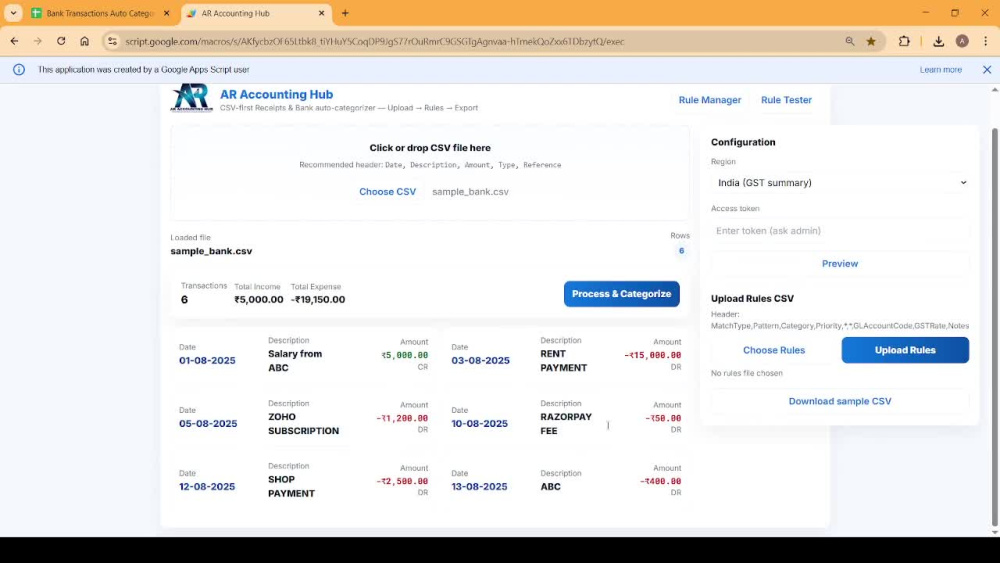
Task: Click the page vertical scrollbar
Action: coord(994,325)
